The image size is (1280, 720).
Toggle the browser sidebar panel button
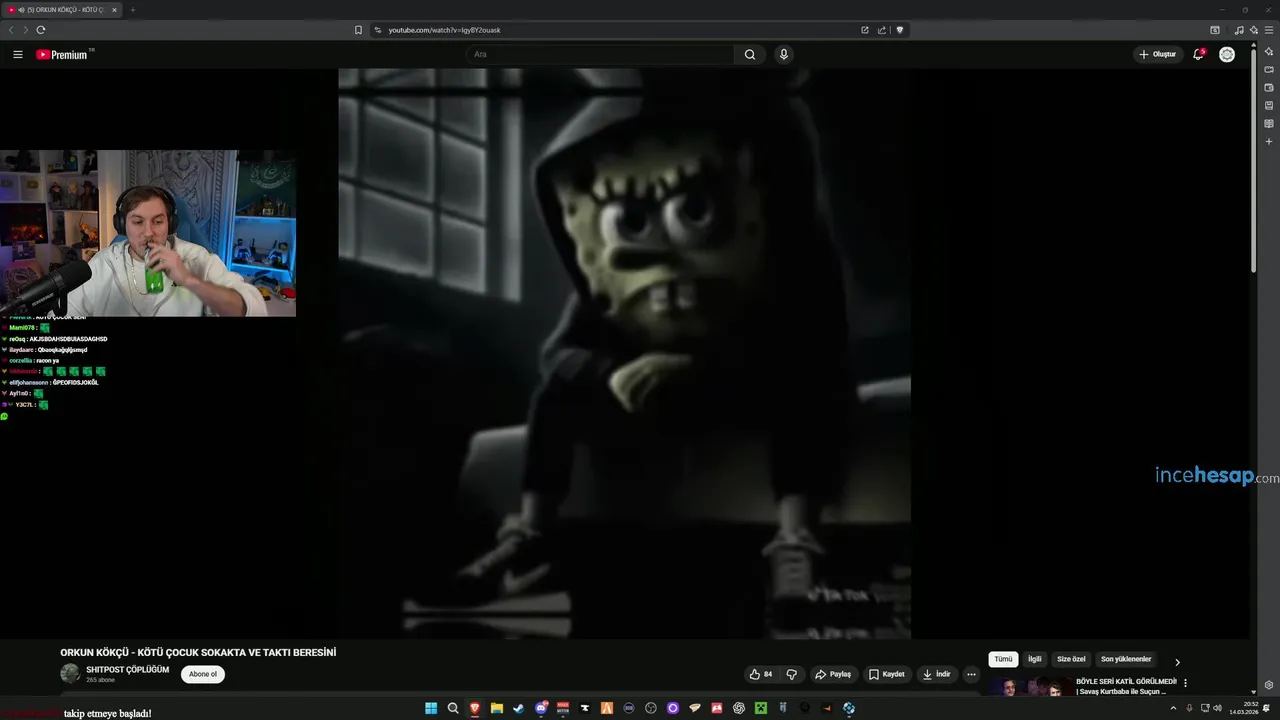[x=1215, y=30]
